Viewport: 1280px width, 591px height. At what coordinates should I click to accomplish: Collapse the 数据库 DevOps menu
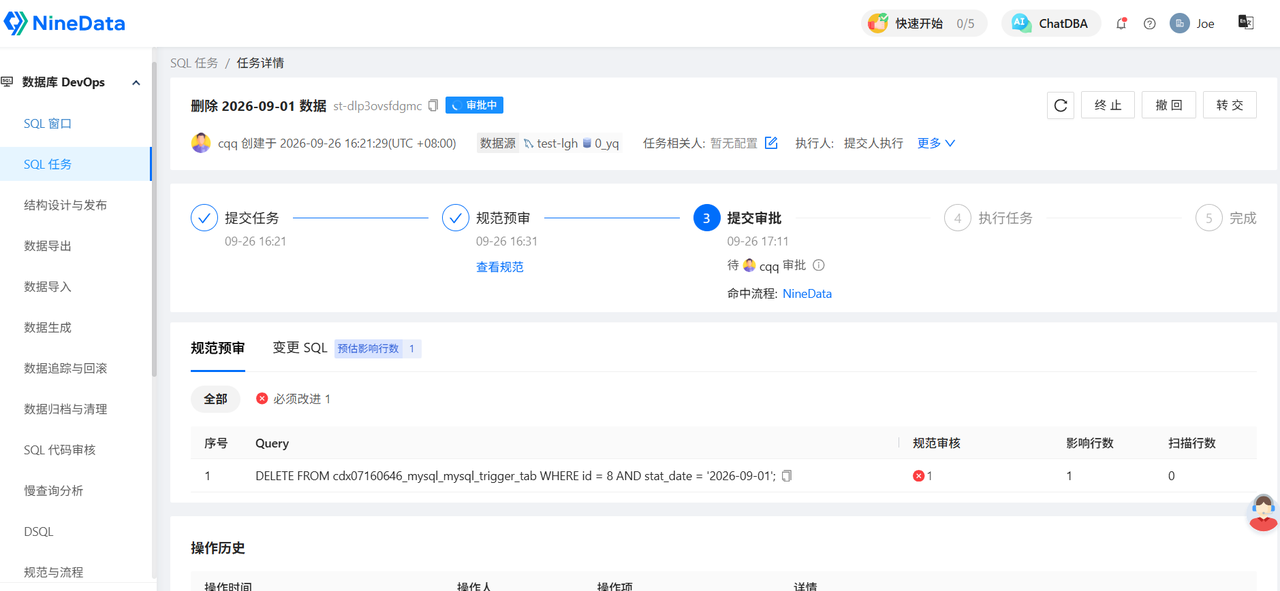tap(136, 83)
